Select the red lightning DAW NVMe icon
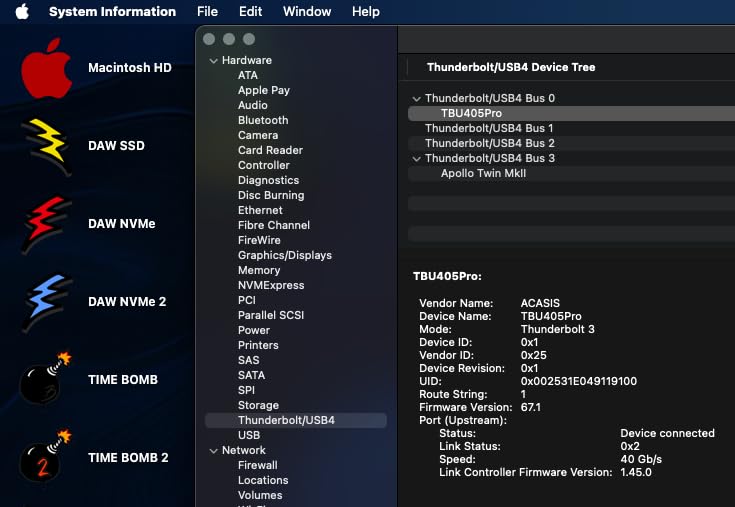 click(x=47, y=224)
